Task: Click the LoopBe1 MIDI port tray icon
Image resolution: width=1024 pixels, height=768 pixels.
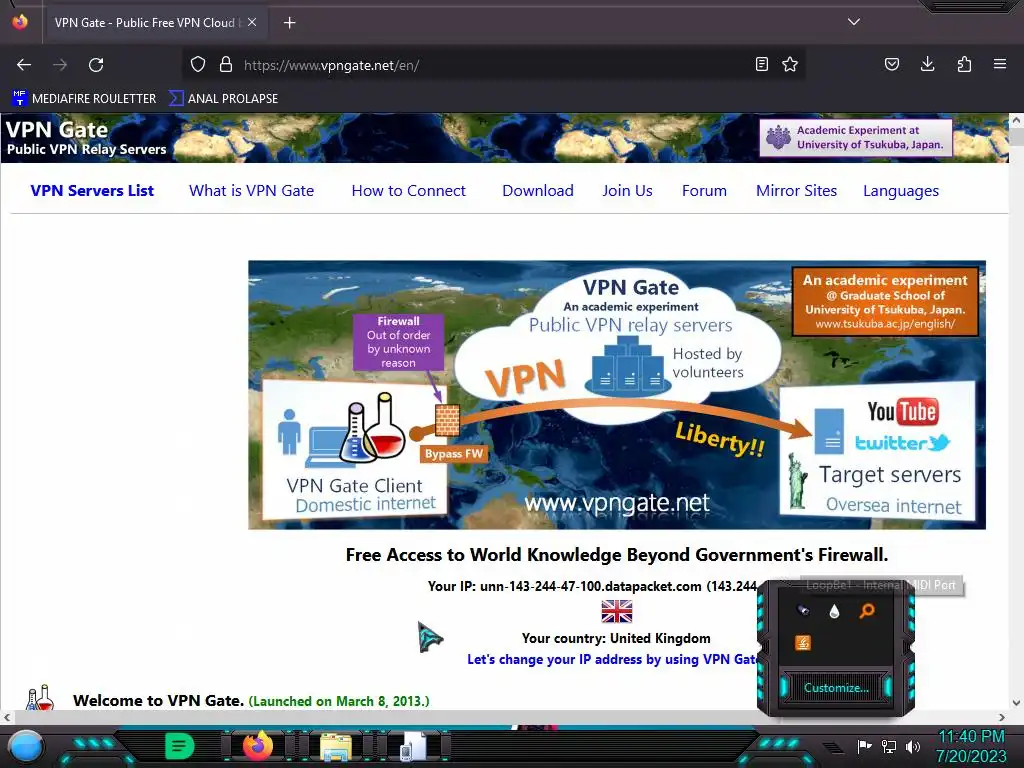Action: click(803, 610)
